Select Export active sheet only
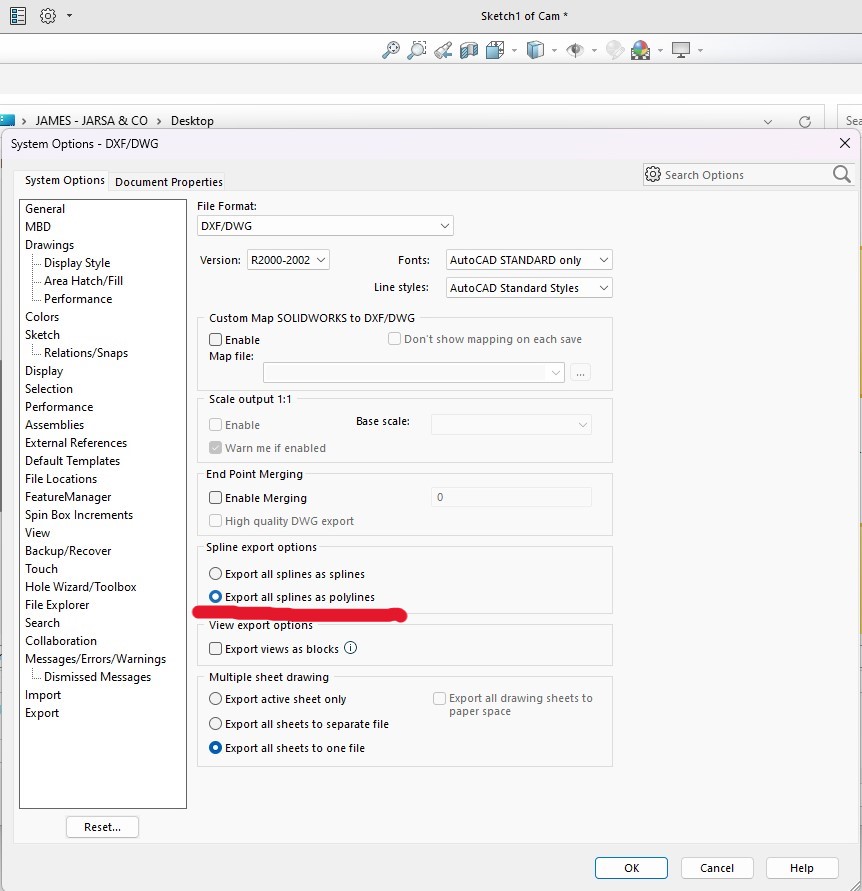 click(x=215, y=698)
